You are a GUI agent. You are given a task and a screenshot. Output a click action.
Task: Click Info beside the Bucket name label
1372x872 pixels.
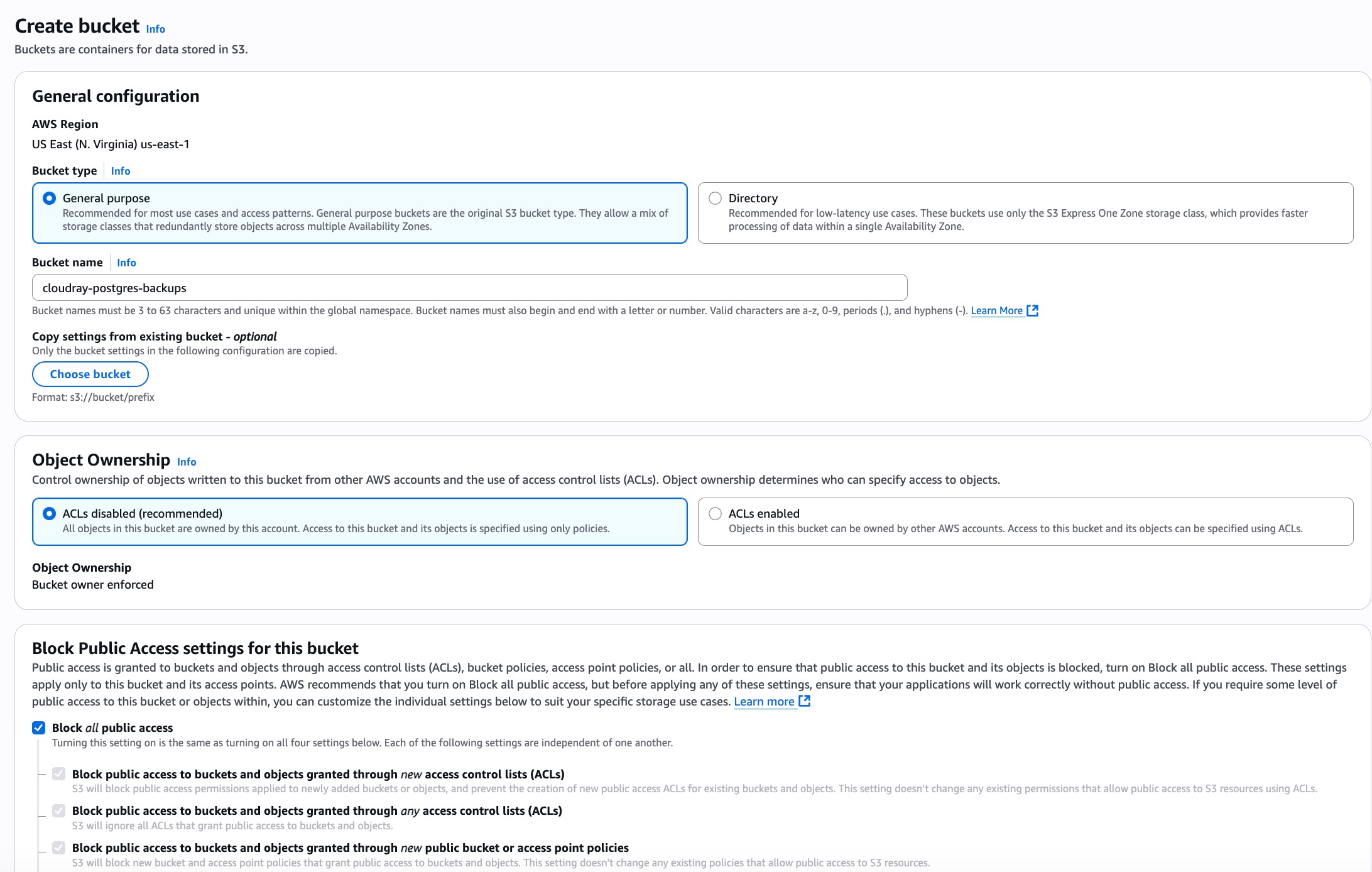[x=126, y=262]
